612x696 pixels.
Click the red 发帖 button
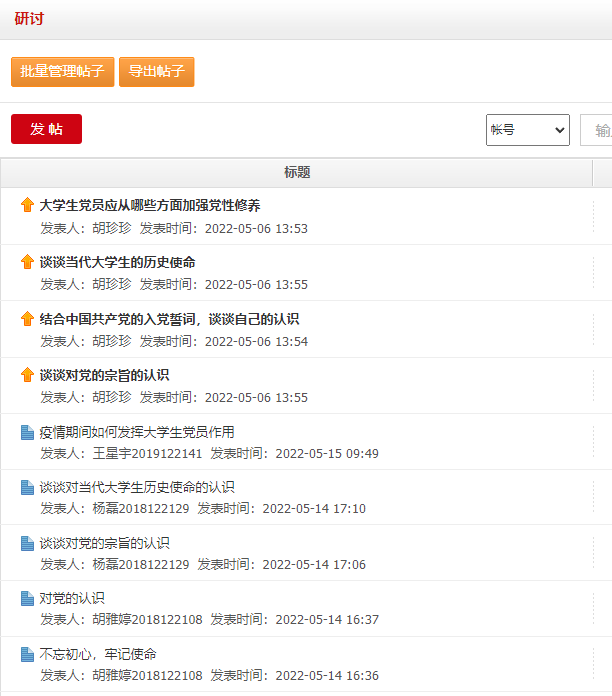46,130
